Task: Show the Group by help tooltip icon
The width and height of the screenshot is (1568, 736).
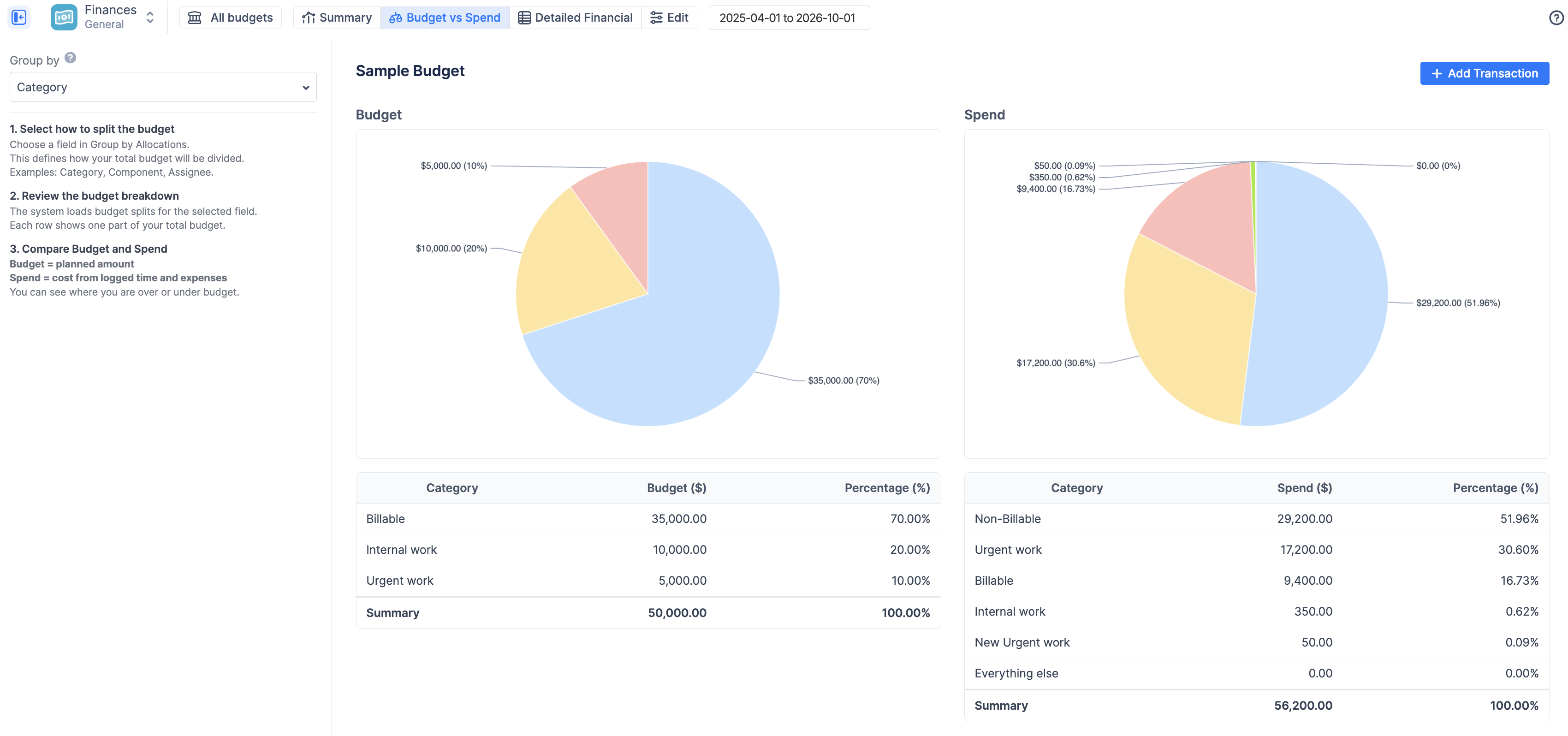Action: 71,58
